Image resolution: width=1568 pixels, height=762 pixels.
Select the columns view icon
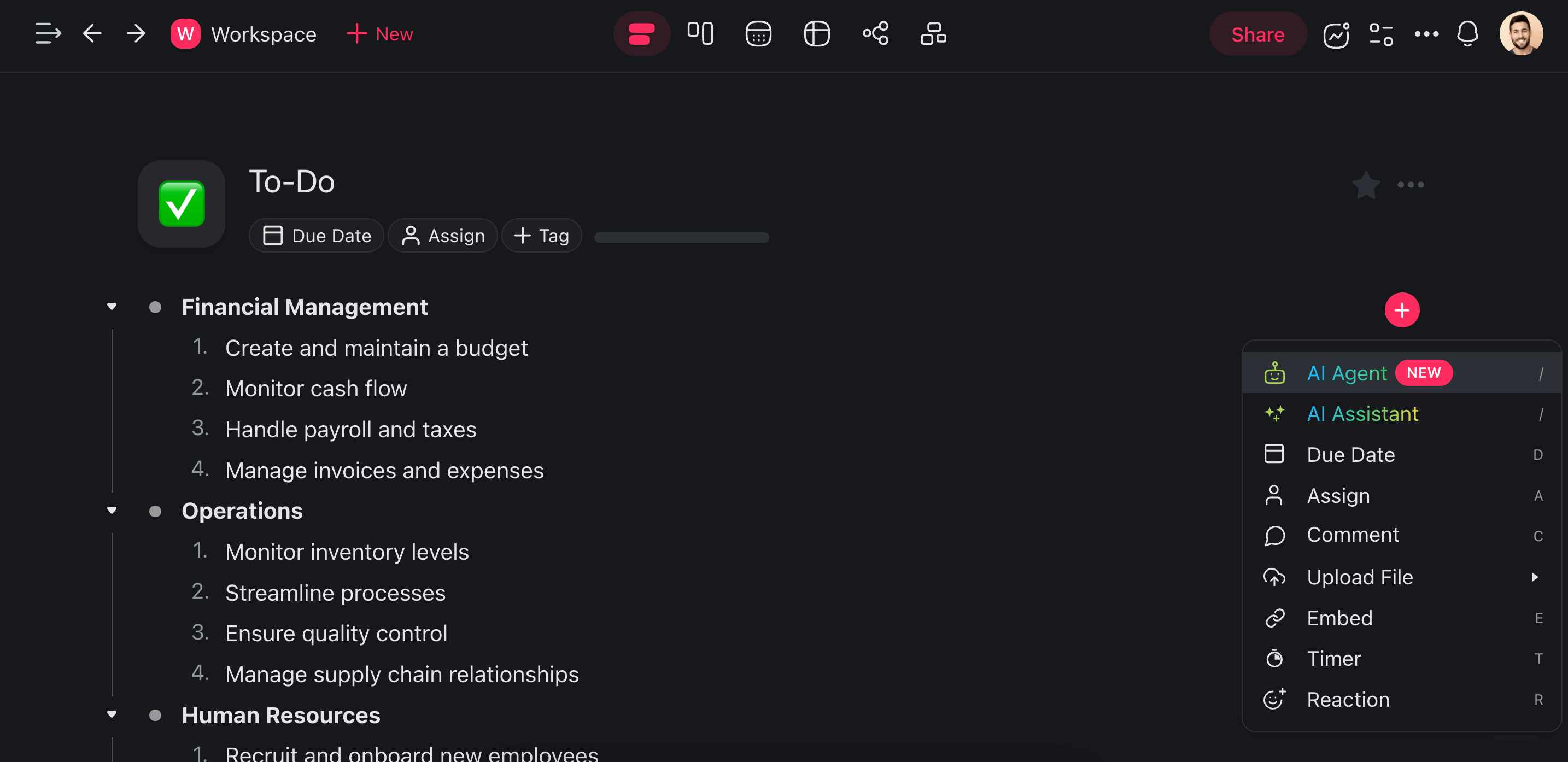coord(700,34)
